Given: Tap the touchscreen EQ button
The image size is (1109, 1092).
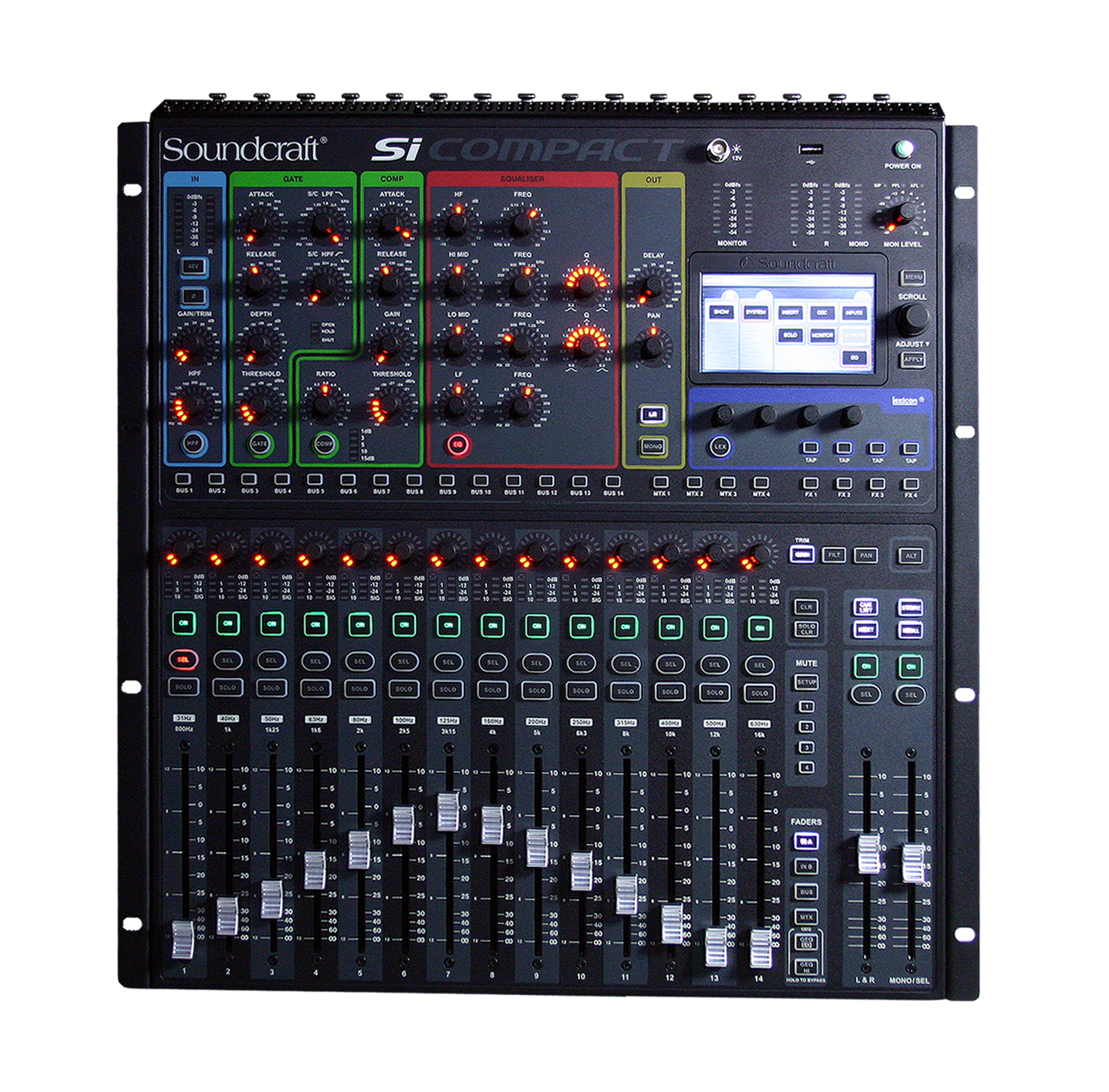Looking at the screenshot, I should tap(854, 357).
